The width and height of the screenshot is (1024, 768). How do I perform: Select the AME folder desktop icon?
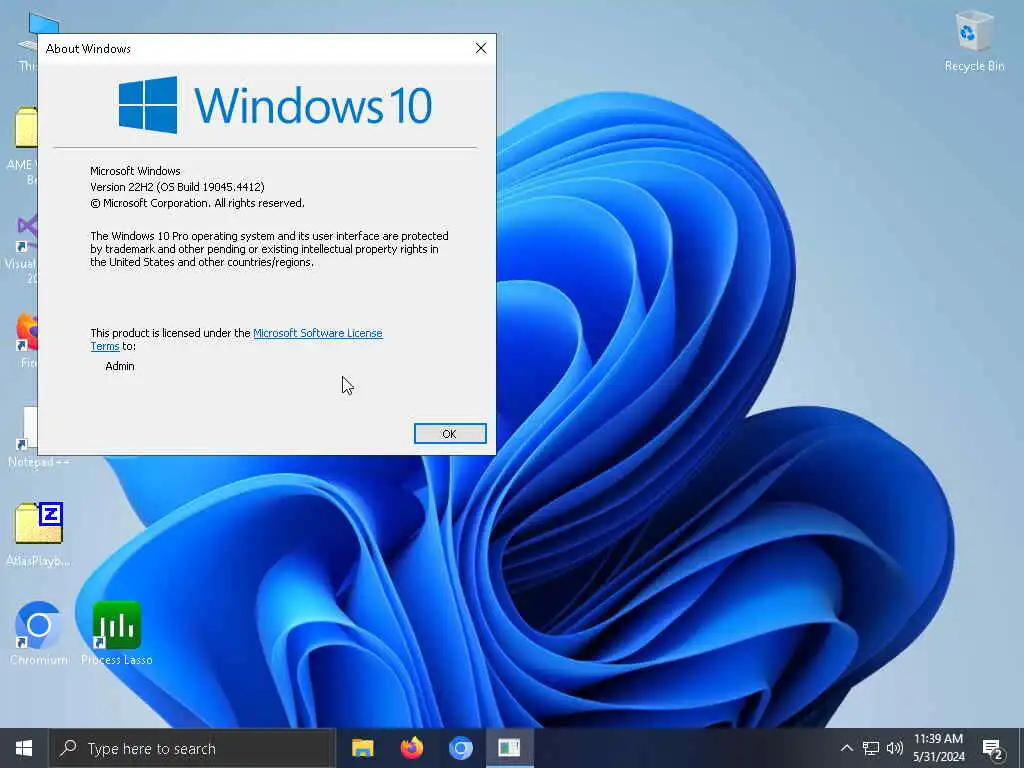click(x=23, y=145)
